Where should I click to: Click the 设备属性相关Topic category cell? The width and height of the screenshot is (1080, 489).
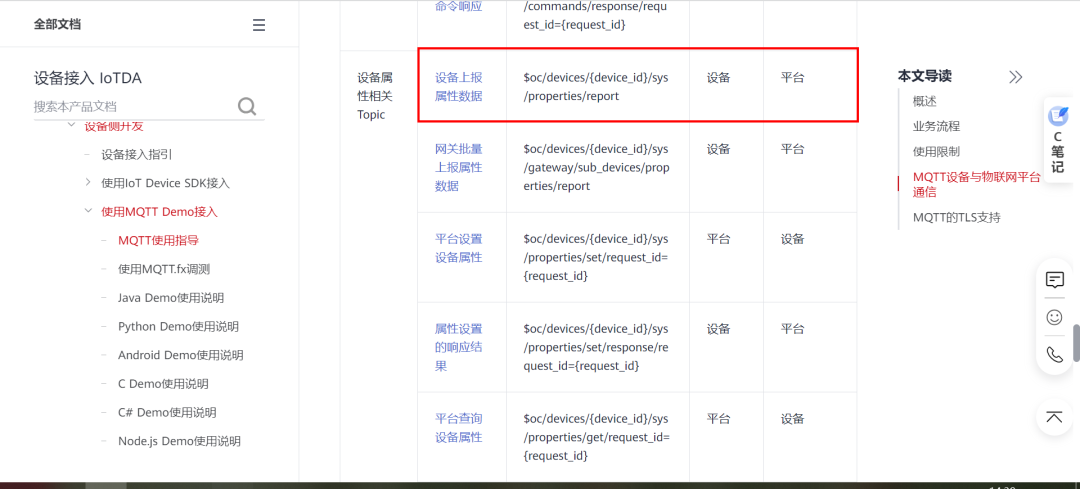[375, 96]
